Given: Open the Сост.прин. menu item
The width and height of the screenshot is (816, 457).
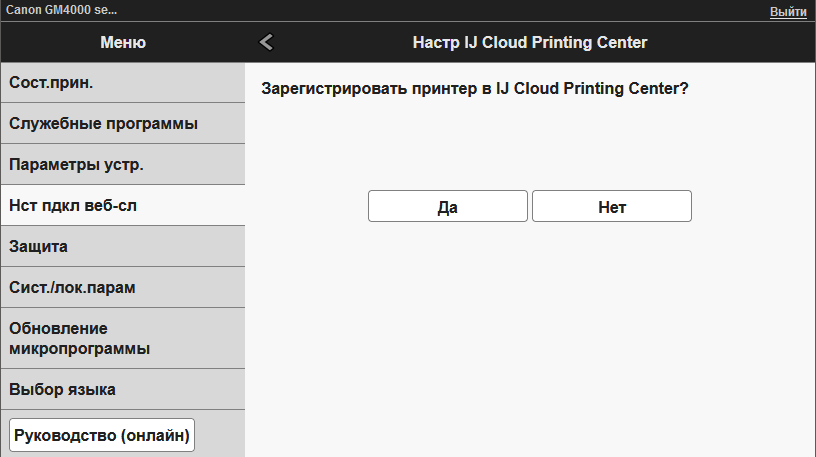Looking at the screenshot, I should pos(122,83).
